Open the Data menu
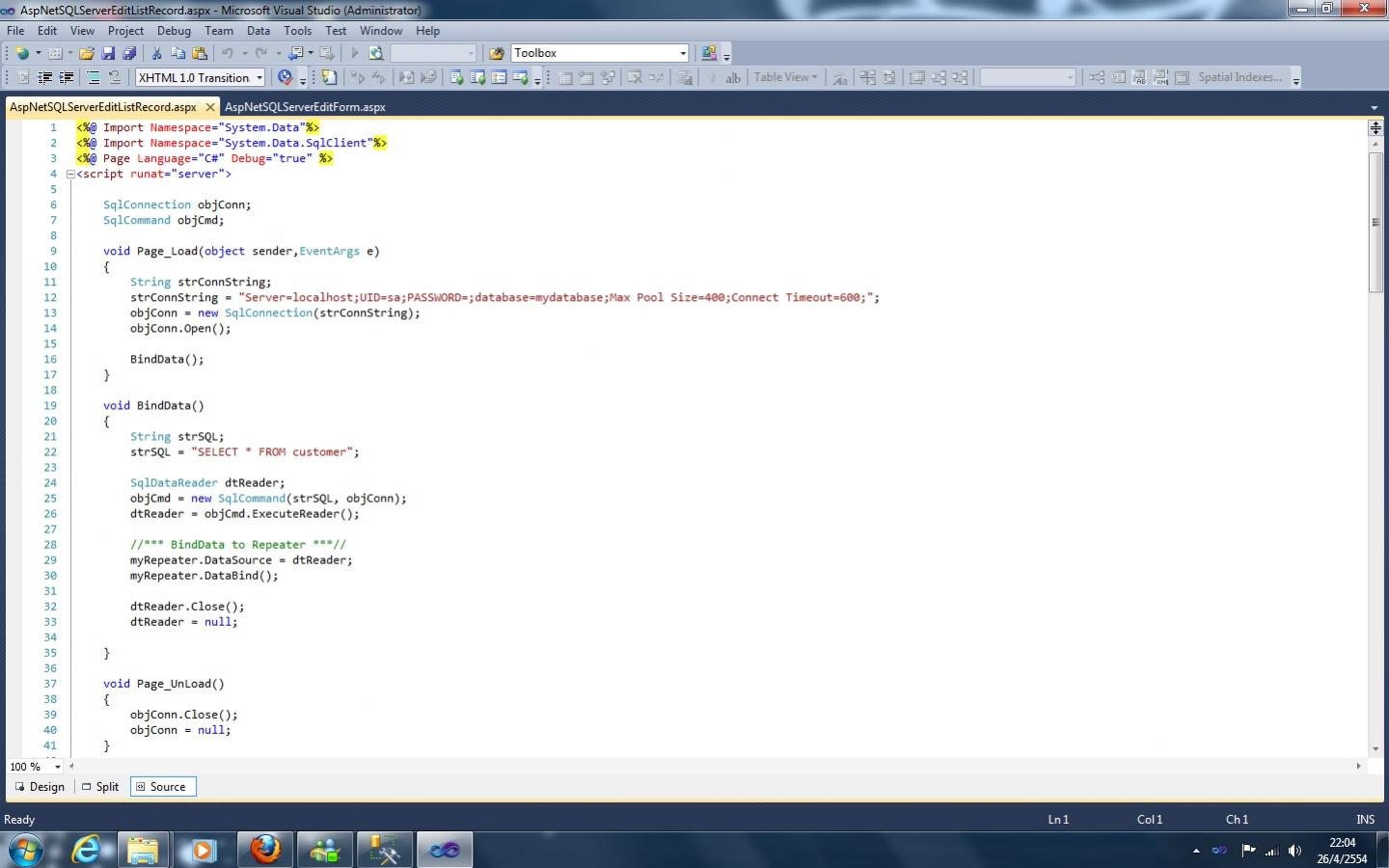Screen dimensions: 1389x868 [259, 31]
